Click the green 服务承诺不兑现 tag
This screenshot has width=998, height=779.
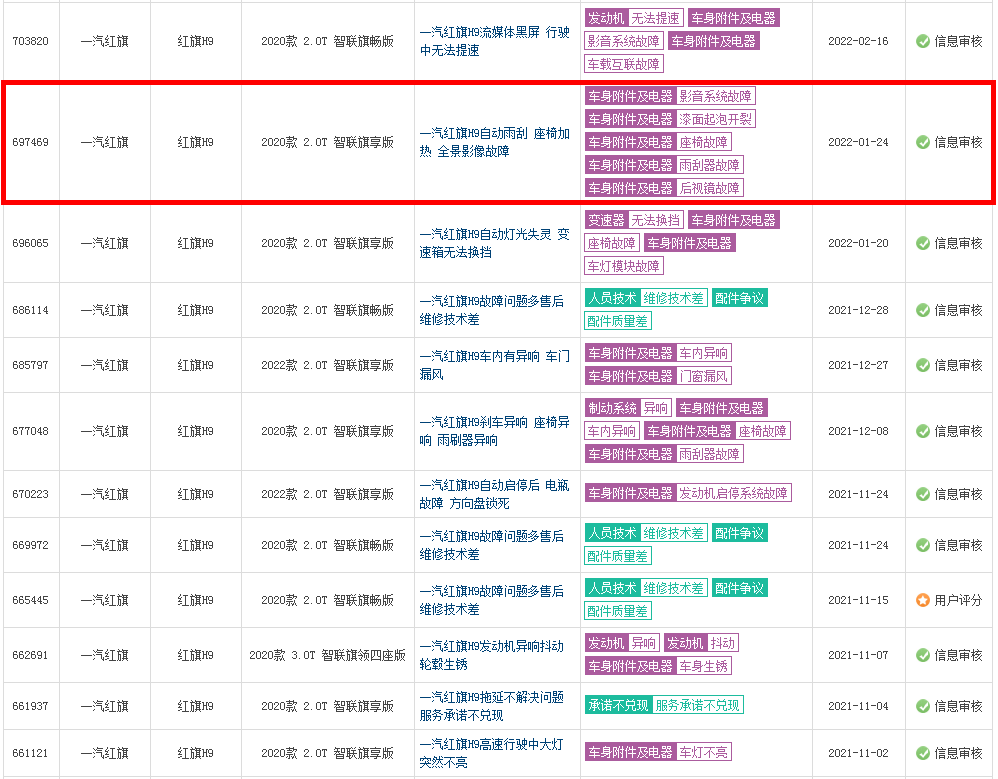(698, 705)
